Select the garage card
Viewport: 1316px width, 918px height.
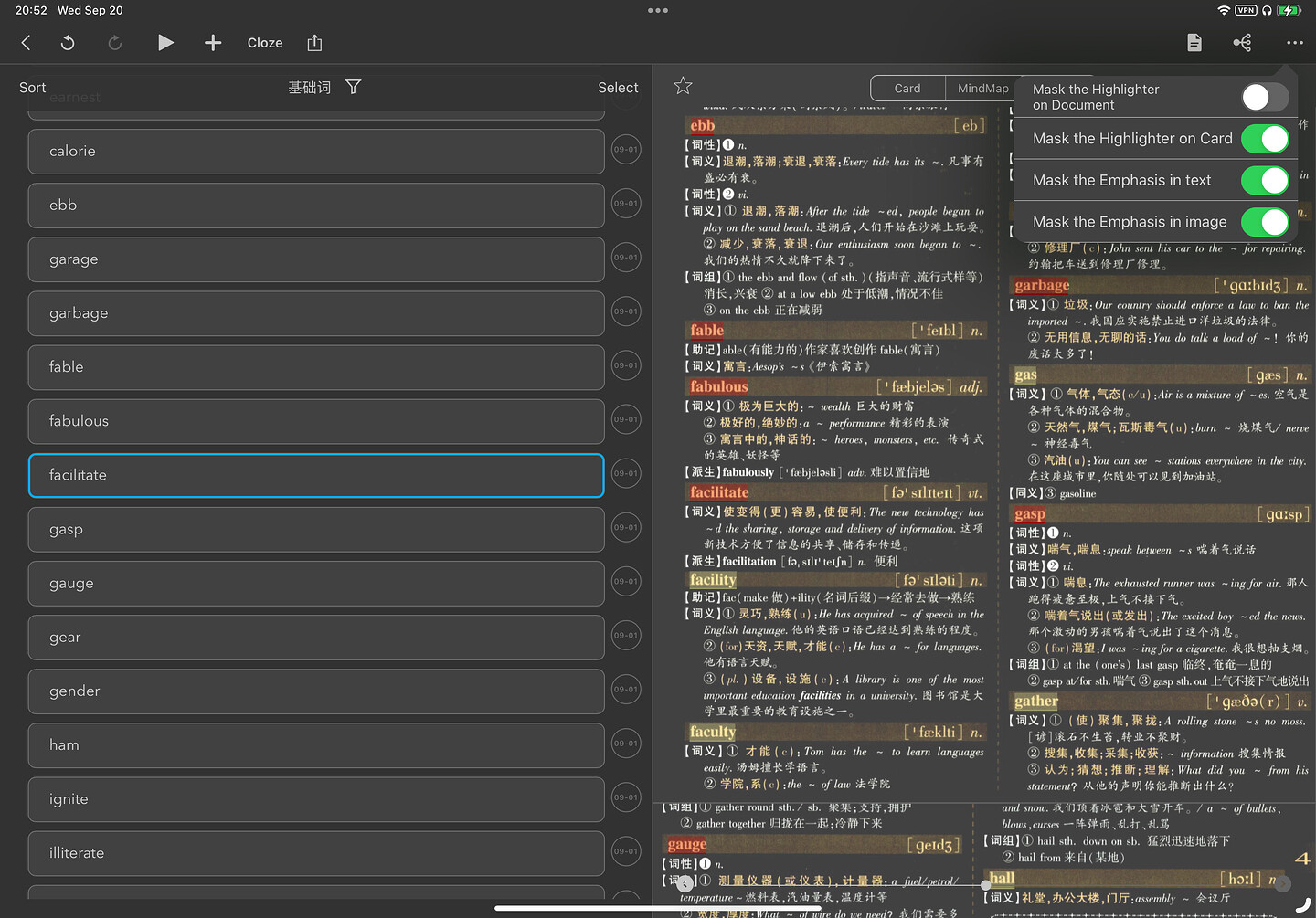[x=316, y=259]
